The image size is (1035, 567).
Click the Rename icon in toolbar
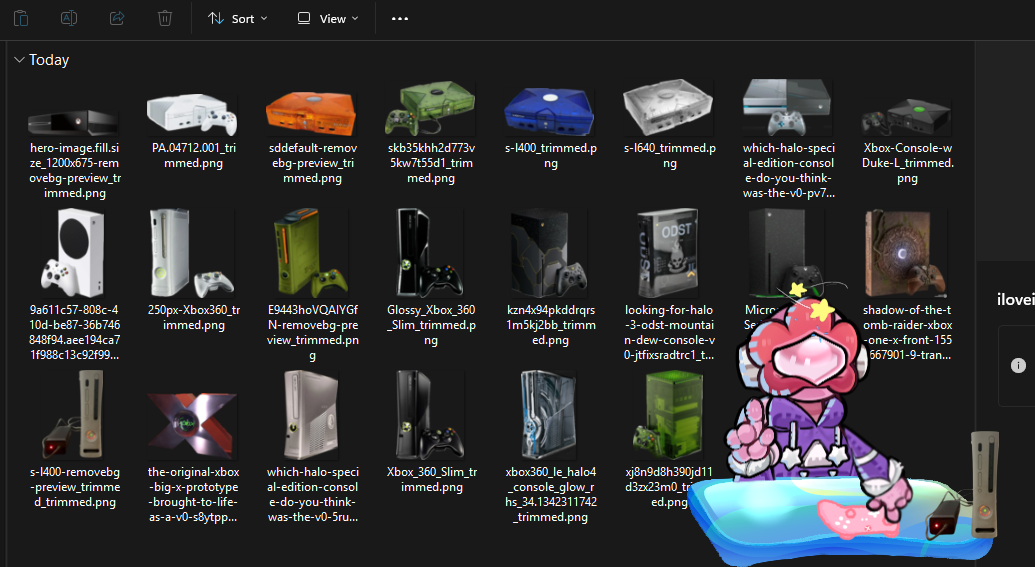(69, 18)
